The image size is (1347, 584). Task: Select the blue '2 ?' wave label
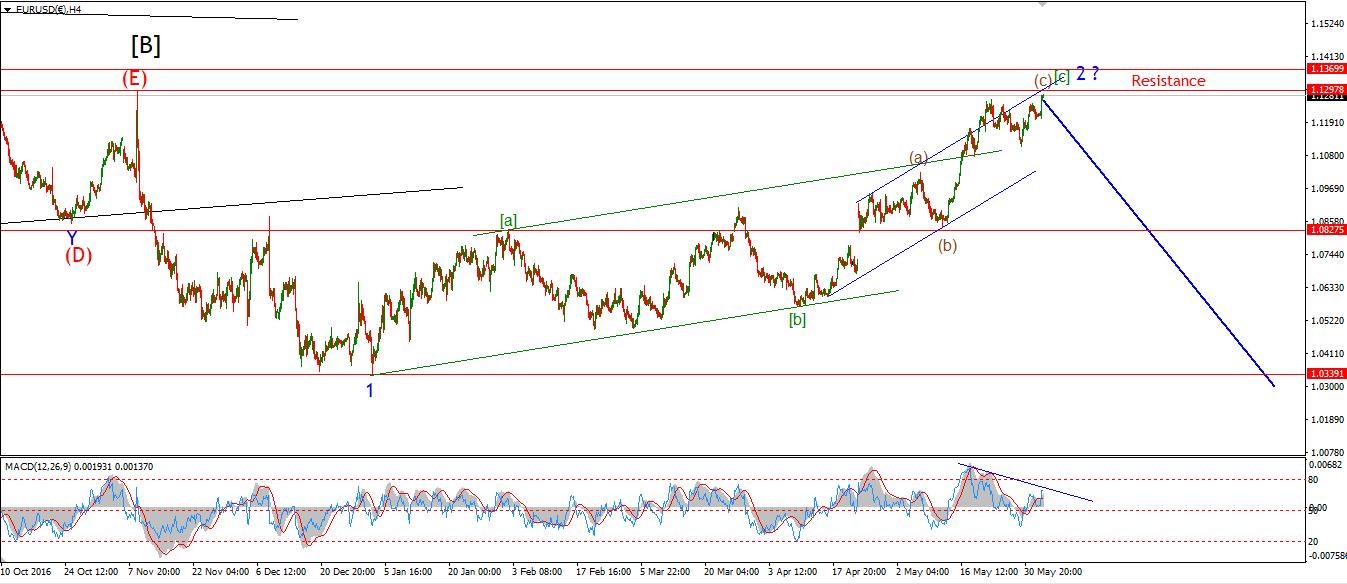click(1088, 73)
